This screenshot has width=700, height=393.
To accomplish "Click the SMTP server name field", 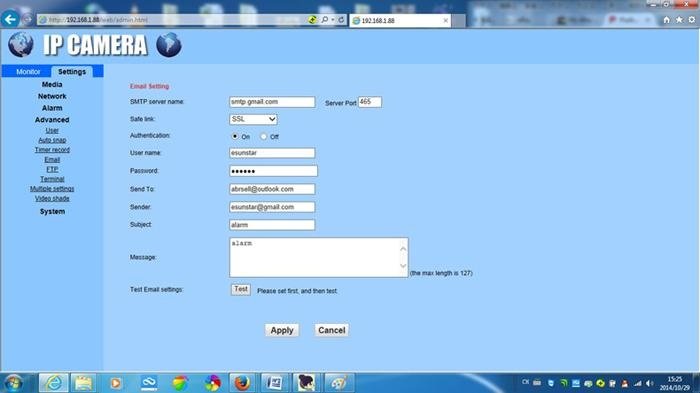I will [x=272, y=102].
